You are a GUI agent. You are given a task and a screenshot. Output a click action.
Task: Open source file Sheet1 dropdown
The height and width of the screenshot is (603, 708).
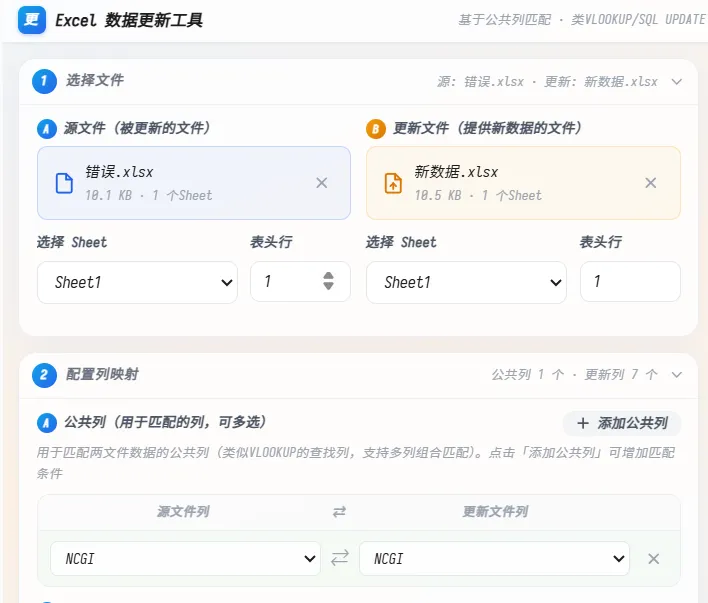click(137, 282)
